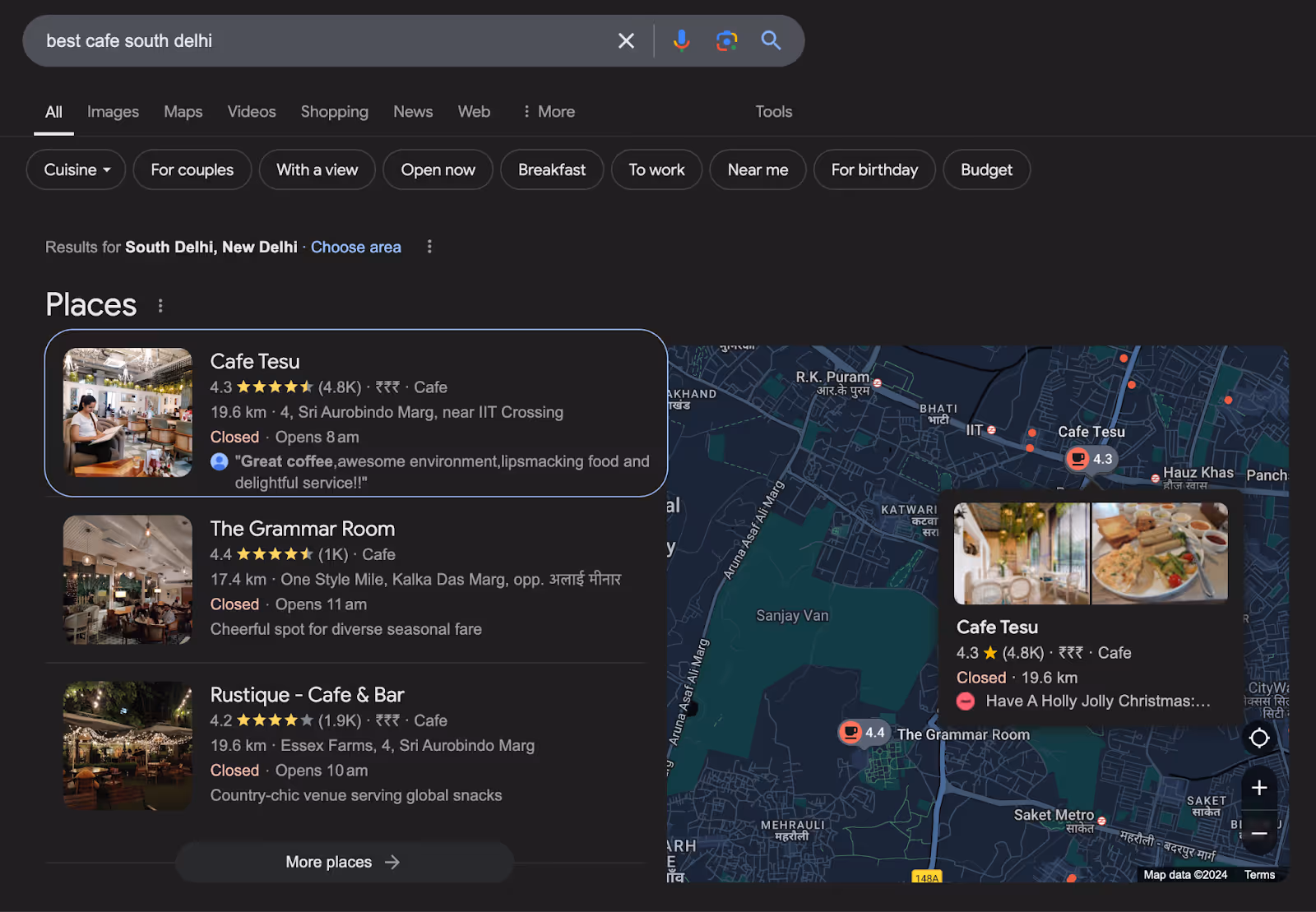
Task: Click the Saket Metro station marker
Action: (x=1101, y=821)
